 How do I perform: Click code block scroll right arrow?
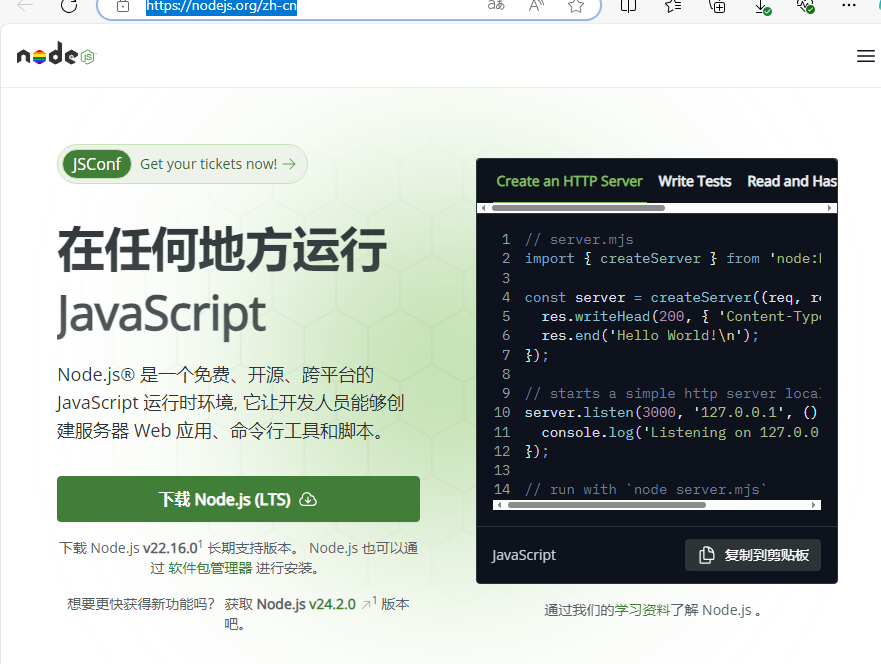tap(814, 505)
